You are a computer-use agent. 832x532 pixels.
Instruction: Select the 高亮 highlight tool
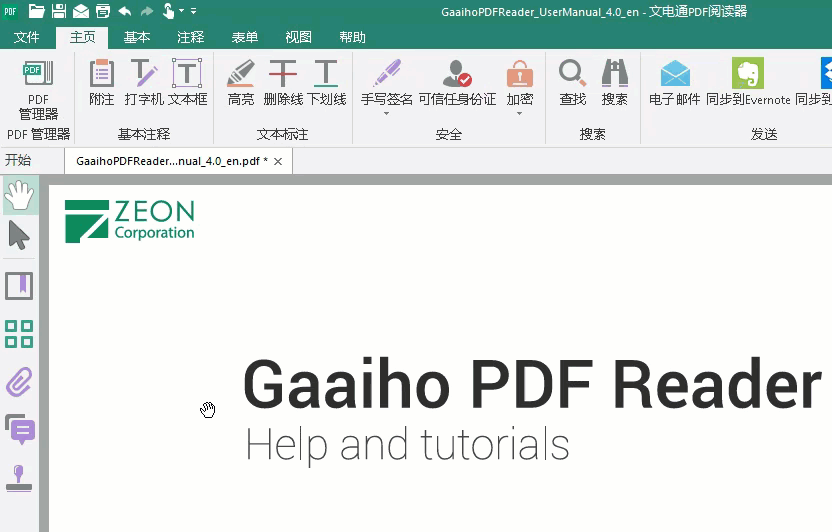tap(241, 82)
